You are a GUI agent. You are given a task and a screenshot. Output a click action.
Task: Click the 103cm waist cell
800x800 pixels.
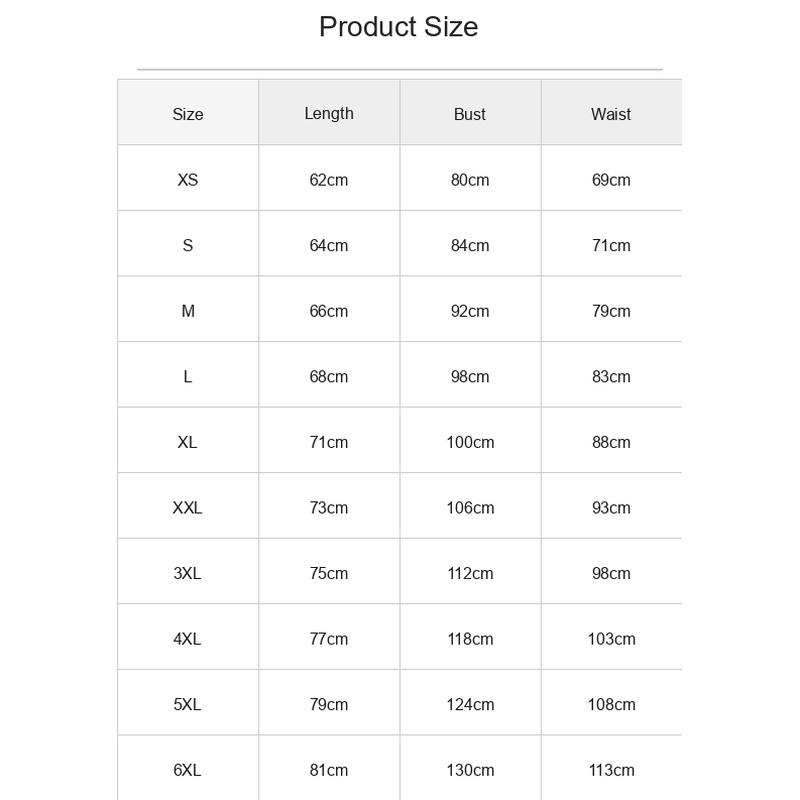pyautogui.click(x=611, y=639)
